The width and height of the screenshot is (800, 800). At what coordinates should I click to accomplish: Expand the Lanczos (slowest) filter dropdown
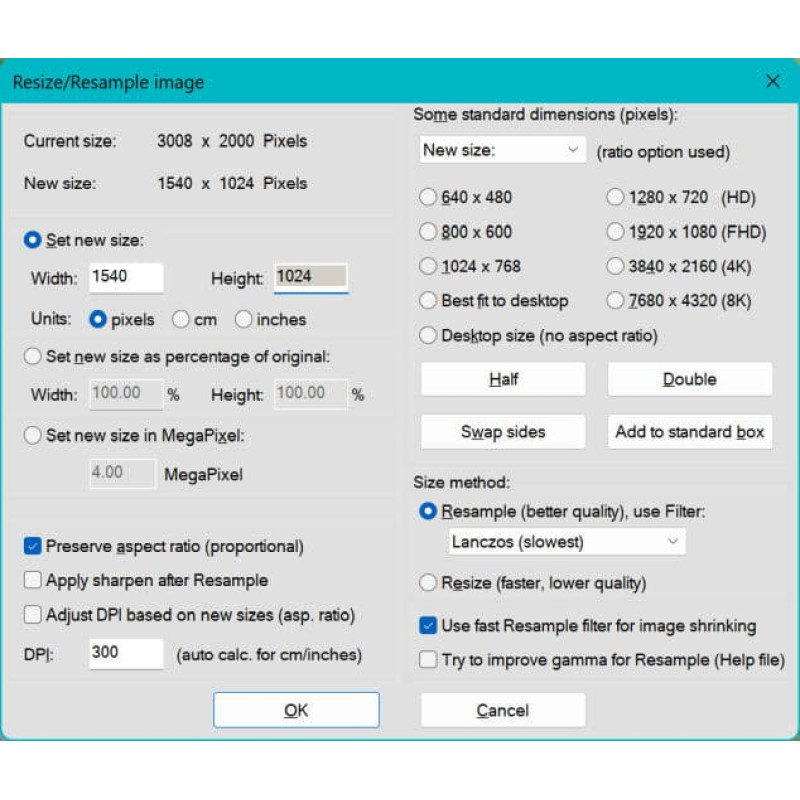[x=567, y=541]
